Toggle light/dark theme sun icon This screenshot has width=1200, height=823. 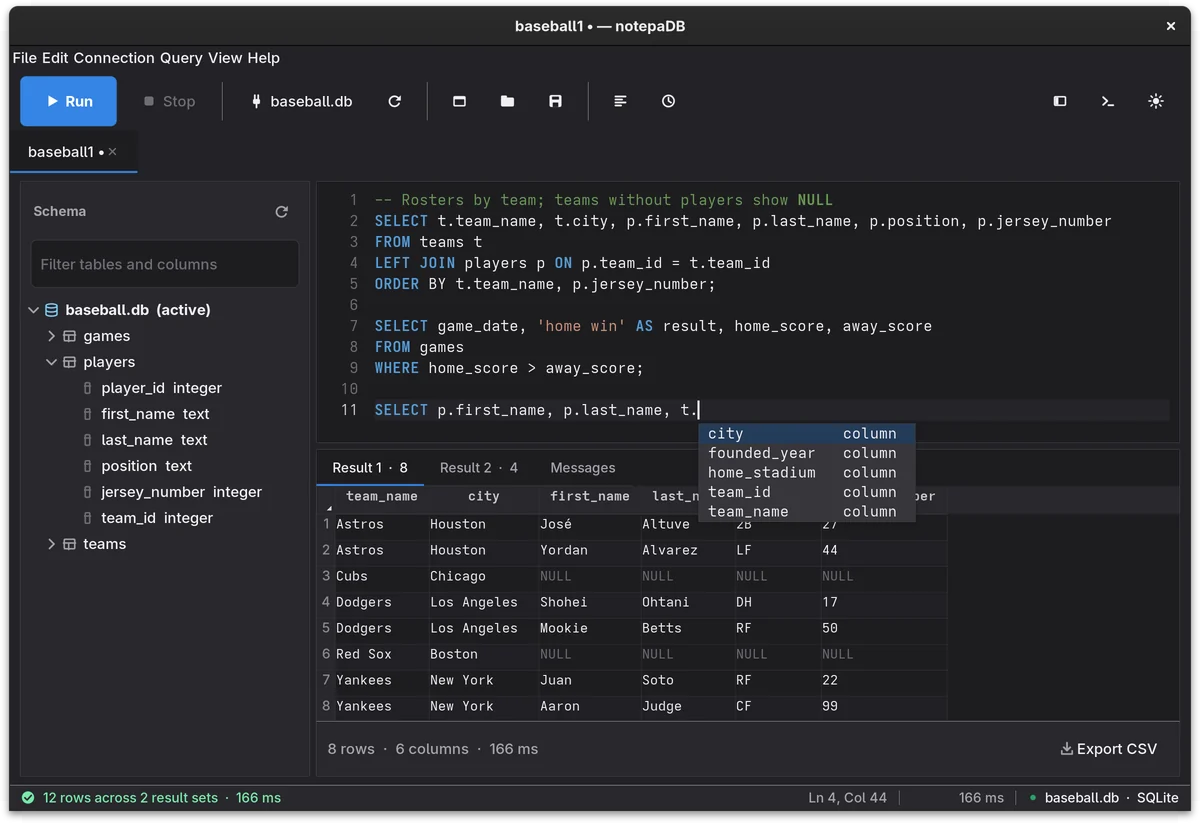(x=1156, y=101)
